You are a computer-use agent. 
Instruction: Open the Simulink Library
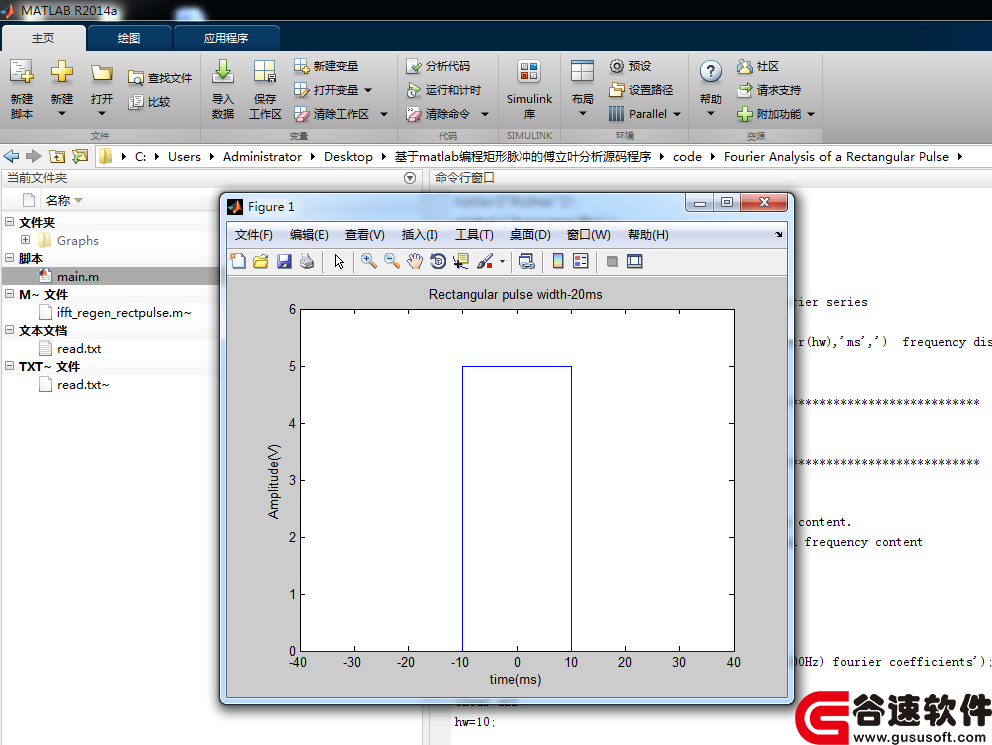[x=529, y=89]
